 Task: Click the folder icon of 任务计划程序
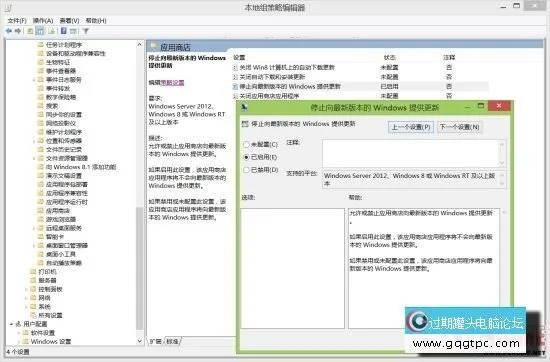point(40,45)
